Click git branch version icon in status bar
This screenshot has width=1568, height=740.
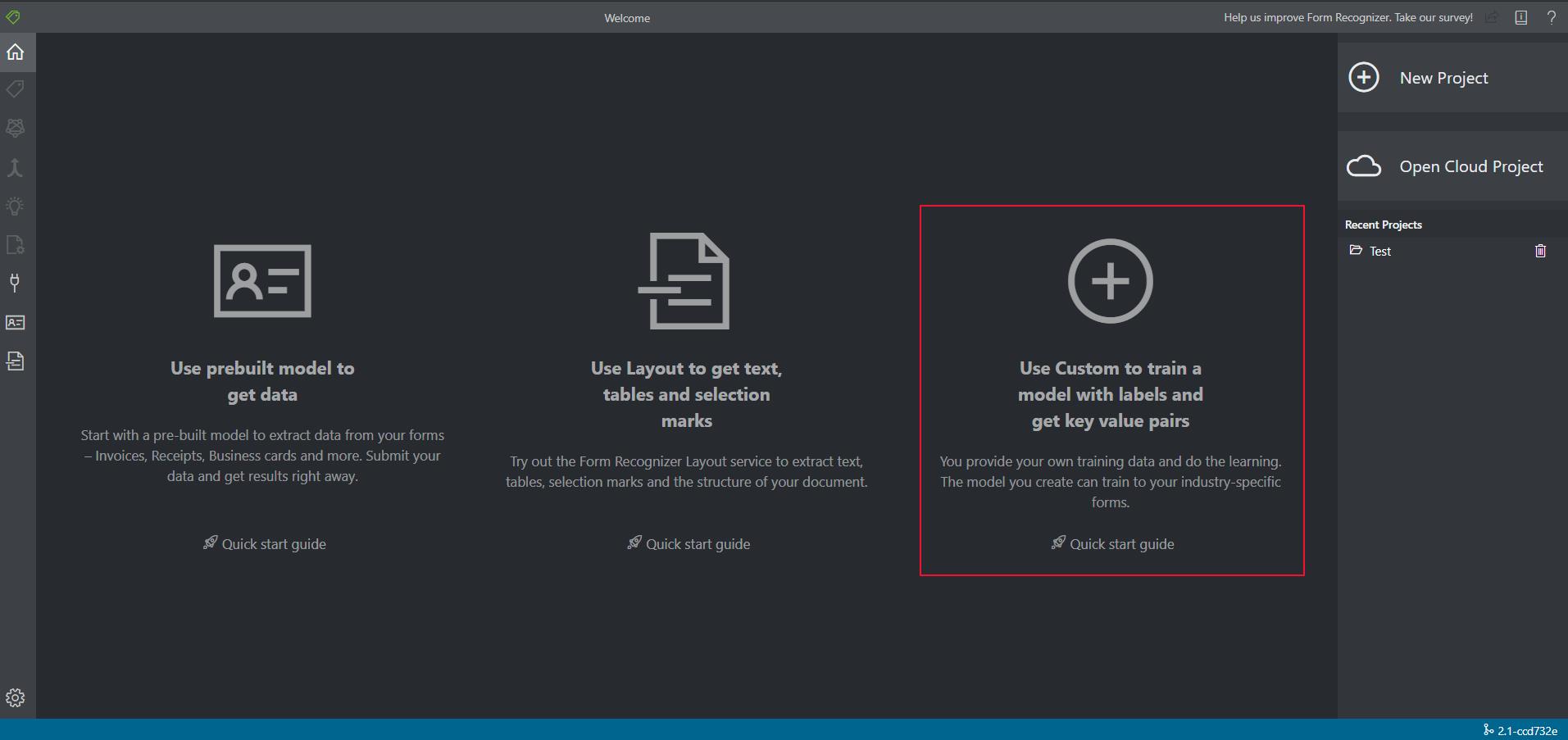[1488, 730]
